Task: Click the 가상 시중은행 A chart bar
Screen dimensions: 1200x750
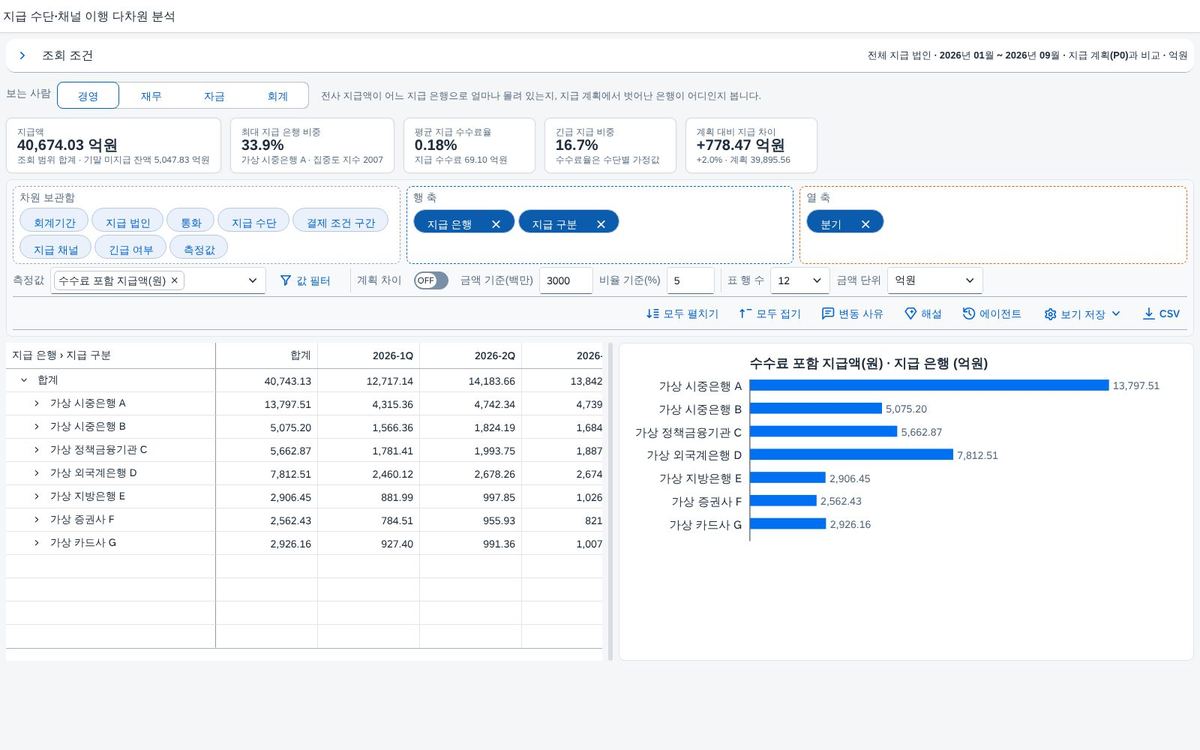Action: point(929,385)
